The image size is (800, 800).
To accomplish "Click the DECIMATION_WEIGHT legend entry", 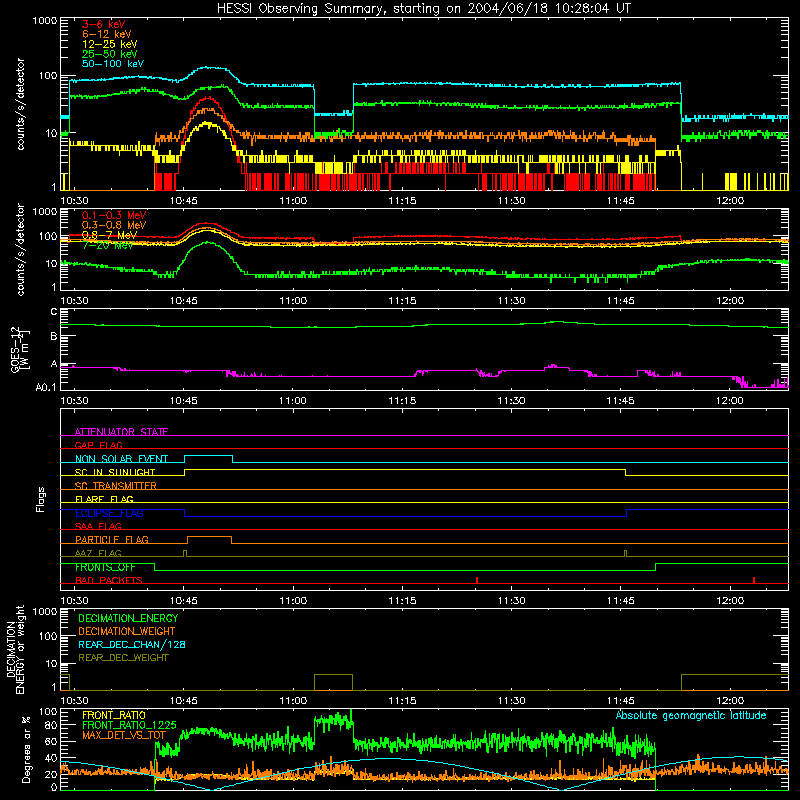I will [x=127, y=631].
